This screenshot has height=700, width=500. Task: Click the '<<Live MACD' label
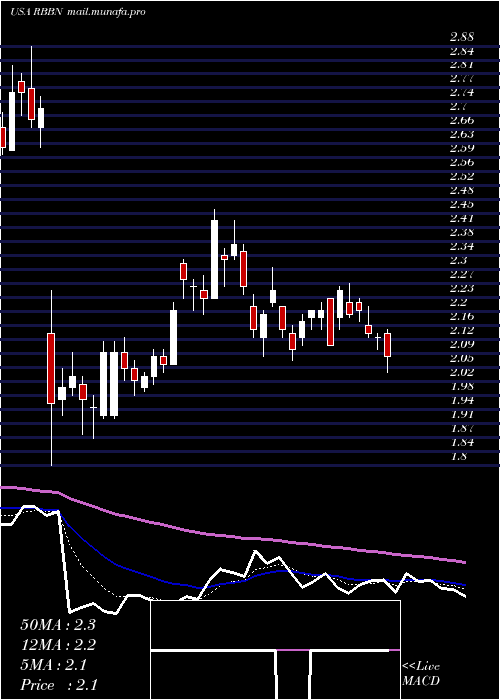[x=421, y=674]
